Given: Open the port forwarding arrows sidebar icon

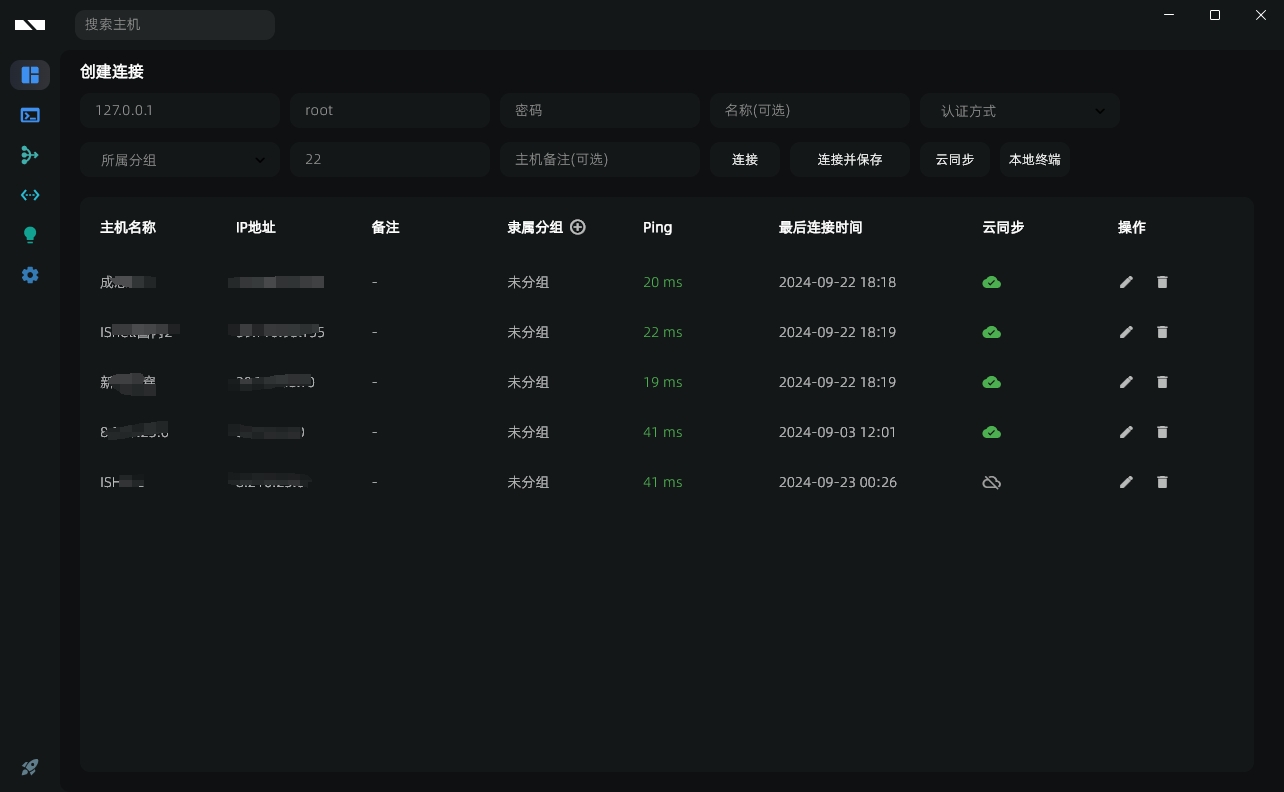Looking at the screenshot, I should 30,195.
